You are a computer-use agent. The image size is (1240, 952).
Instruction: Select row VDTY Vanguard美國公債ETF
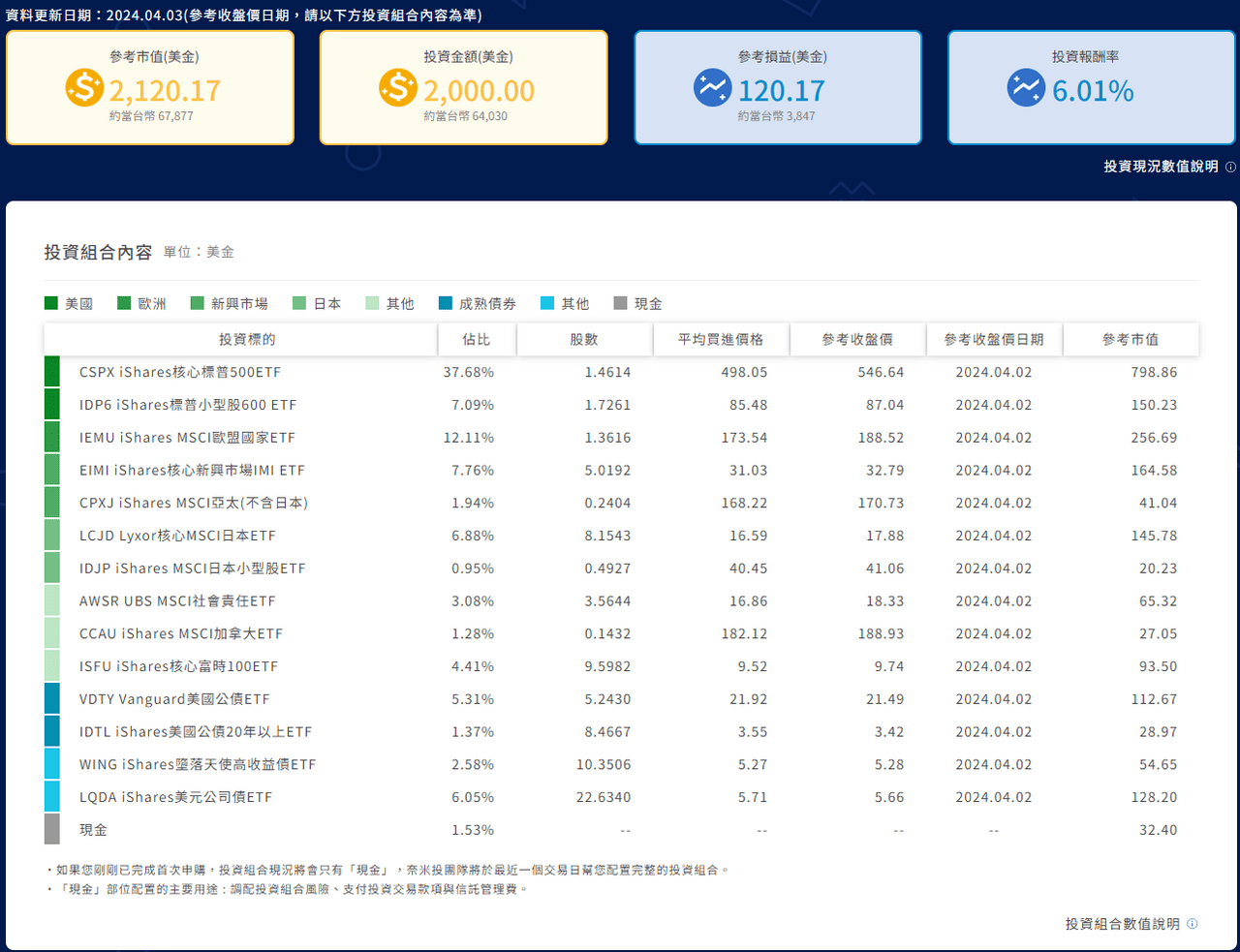point(621,699)
